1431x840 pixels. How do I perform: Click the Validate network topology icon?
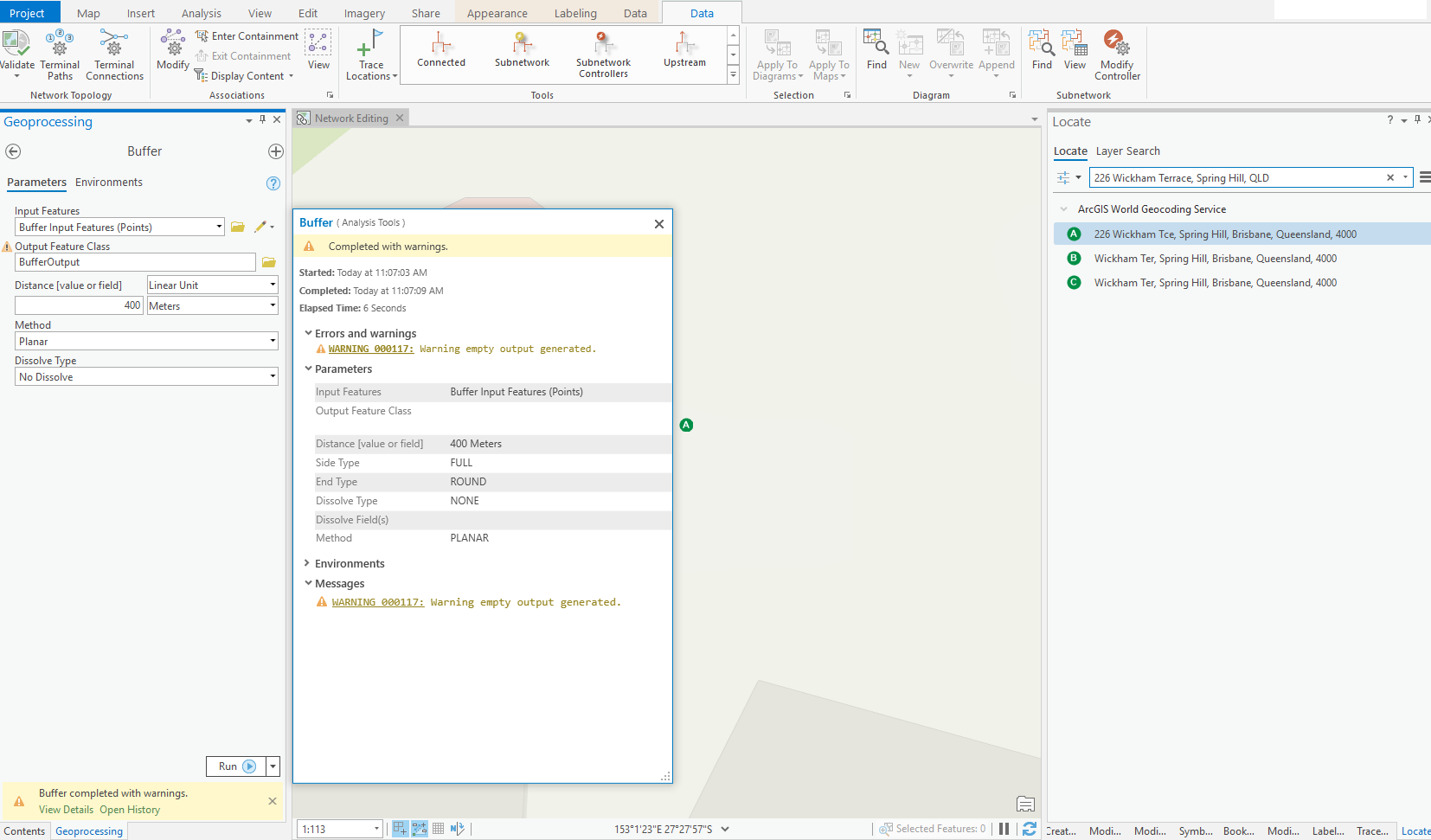click(x=16, y=43)
